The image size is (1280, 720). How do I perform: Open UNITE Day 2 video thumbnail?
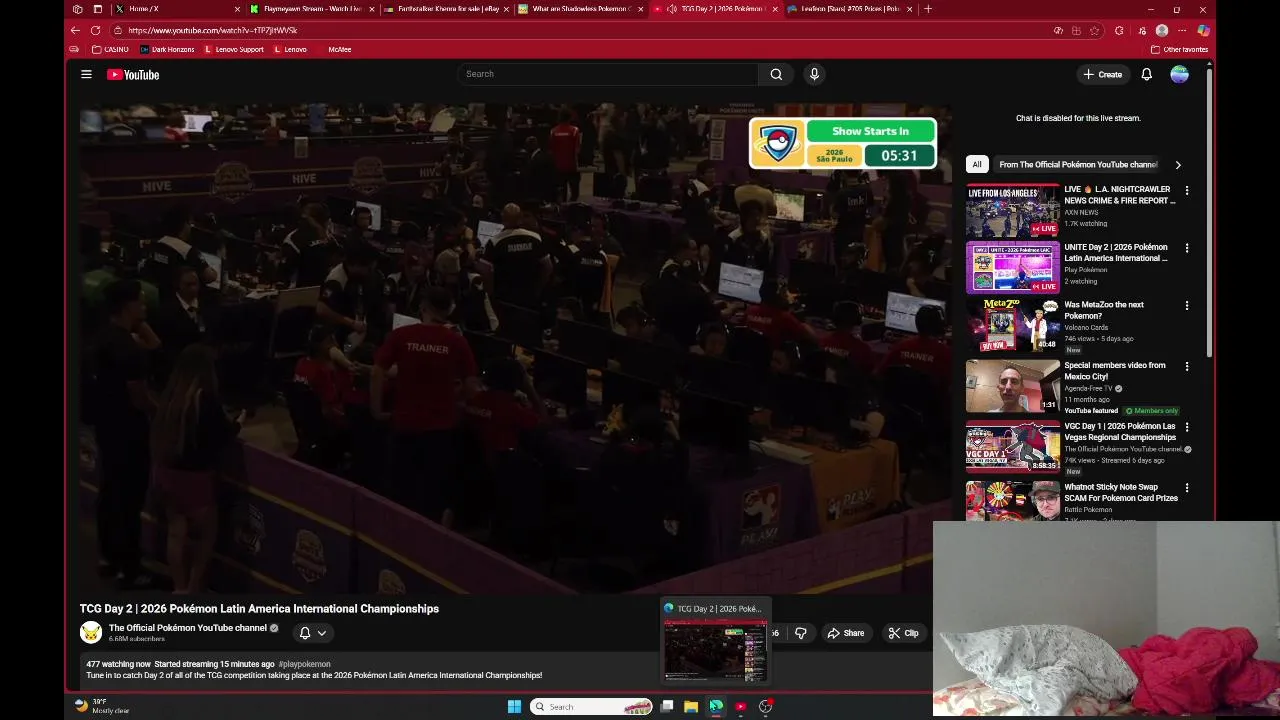(1012, 267)
